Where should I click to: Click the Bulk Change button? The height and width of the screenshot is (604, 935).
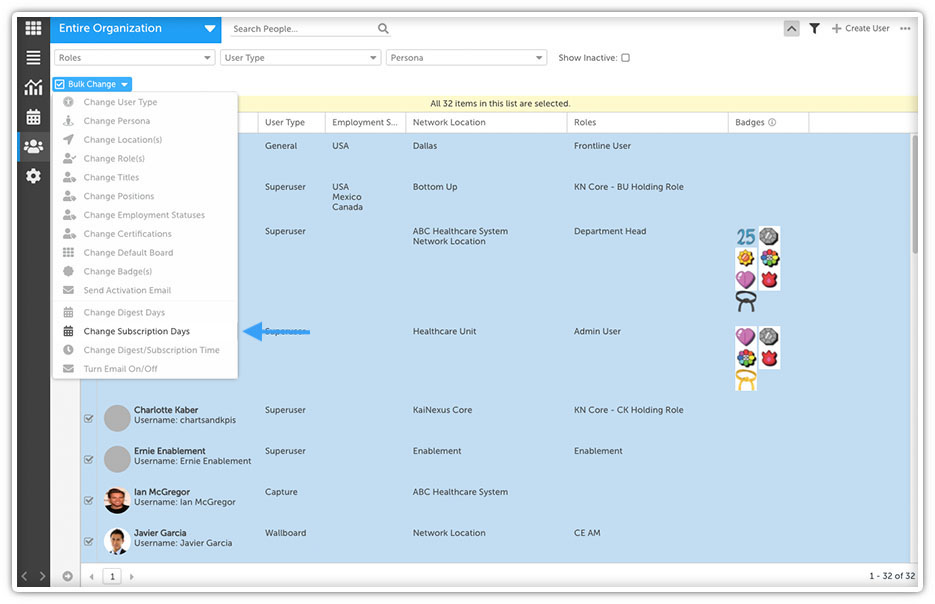coord(92,85)
